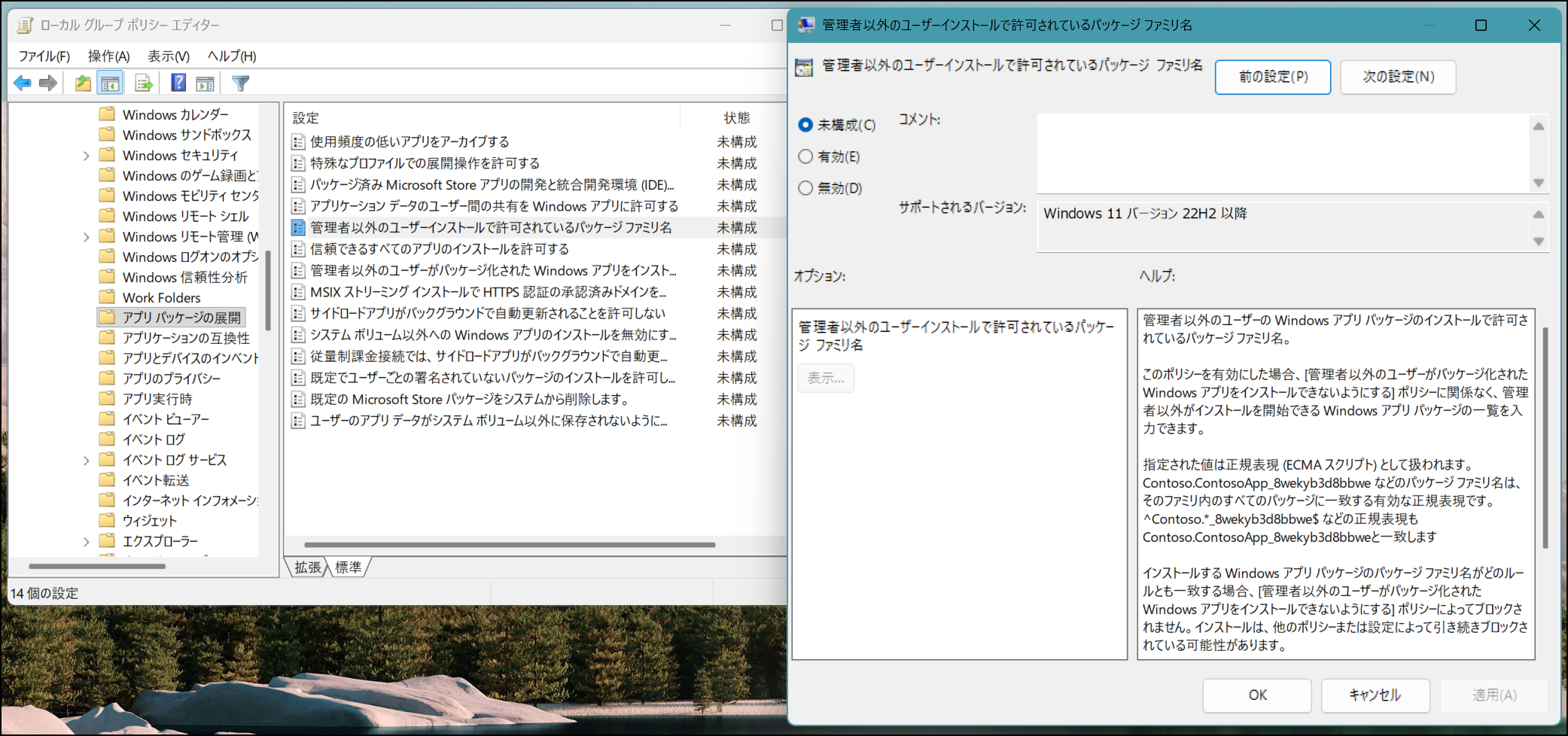Click the blue Back arrow in toolbar
The height and width of the screenshot is (736, 1568).
[23, 84]
